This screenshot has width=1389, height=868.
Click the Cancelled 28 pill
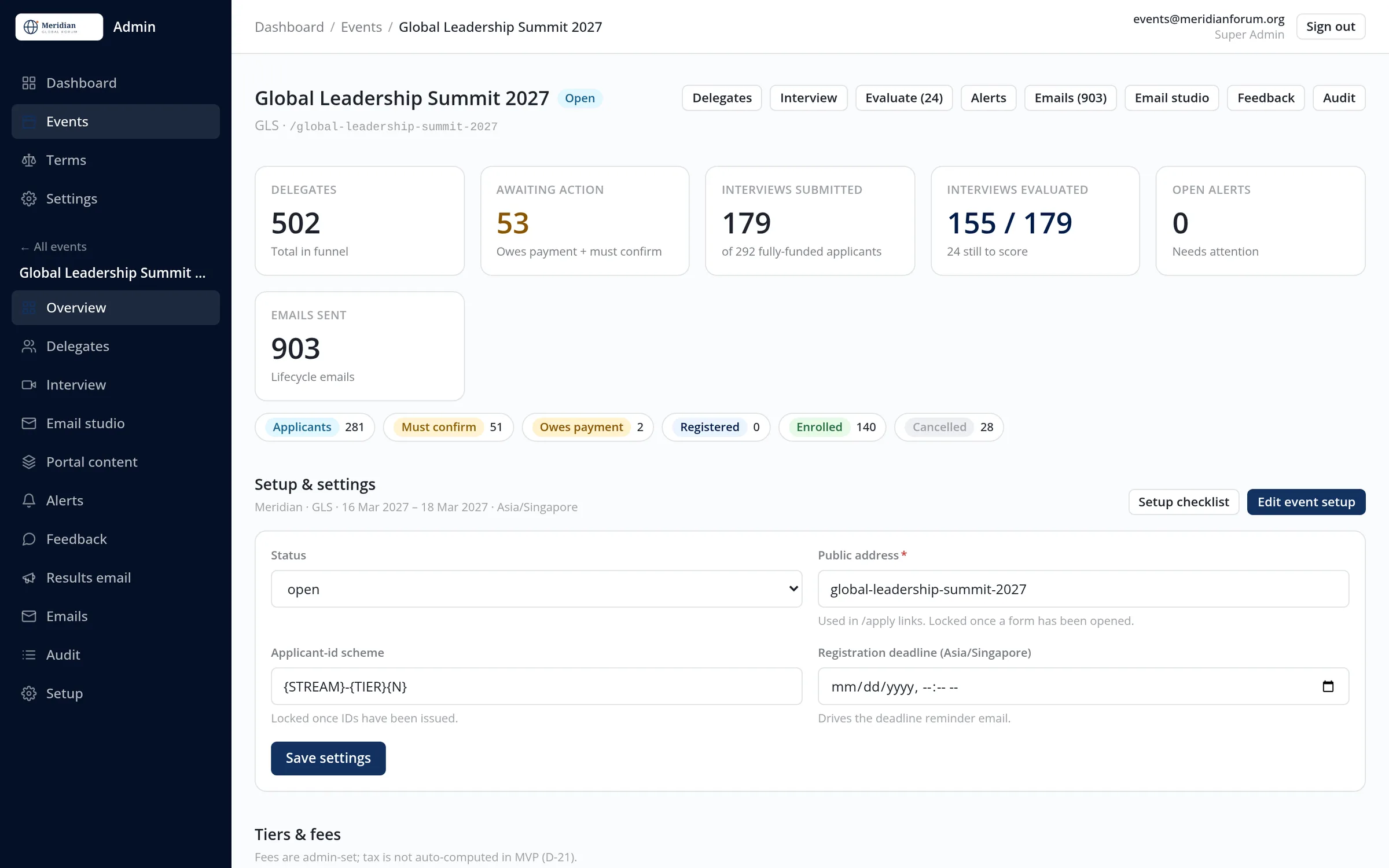(x=949, y=427)
